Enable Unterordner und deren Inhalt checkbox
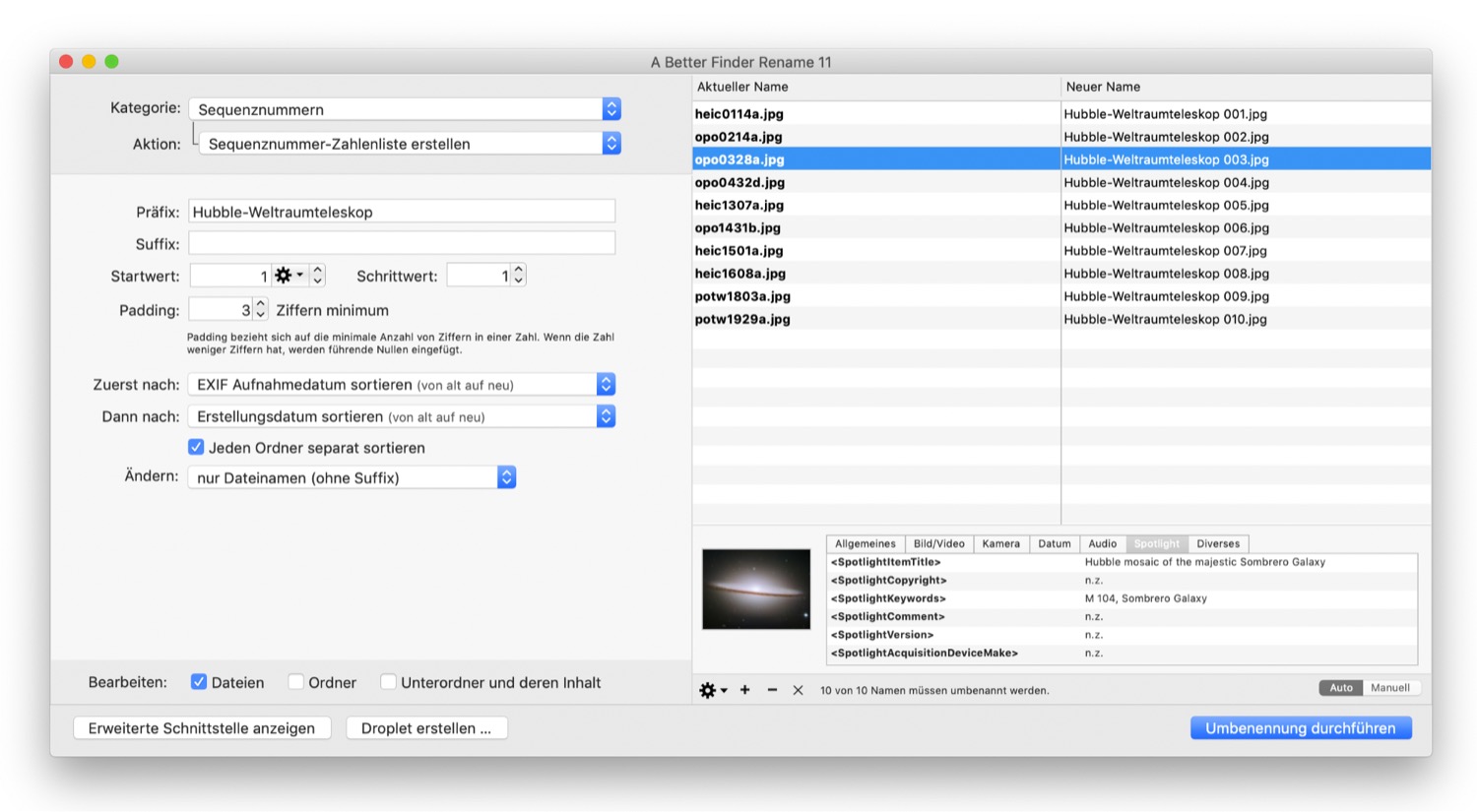This screenshot has width=1477, height=812. pos(388,682)
